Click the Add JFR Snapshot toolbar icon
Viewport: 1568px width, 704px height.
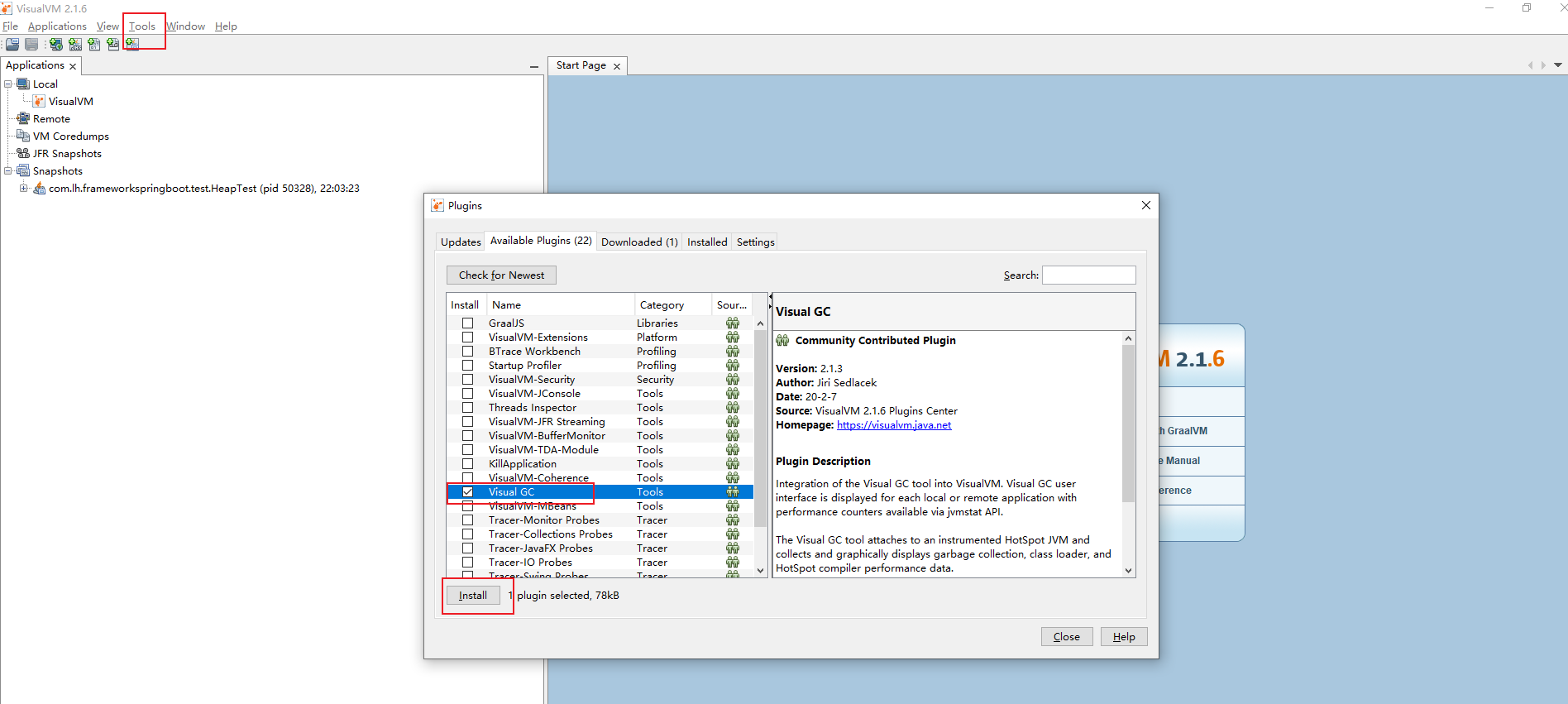point(113,45)
